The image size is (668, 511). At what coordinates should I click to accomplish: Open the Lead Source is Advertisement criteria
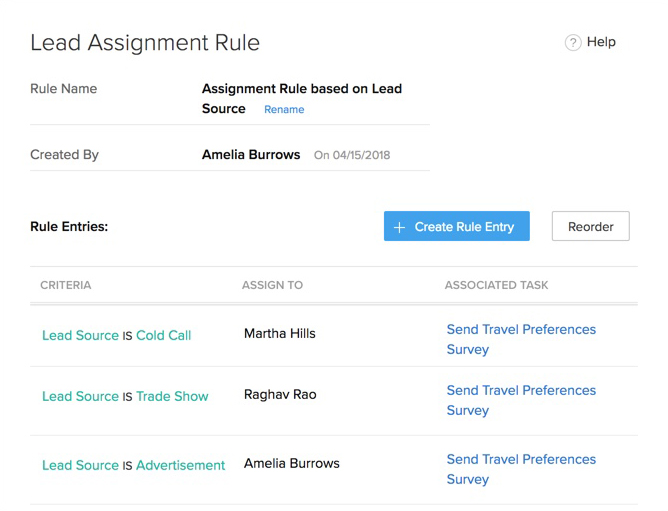[133, 466]
